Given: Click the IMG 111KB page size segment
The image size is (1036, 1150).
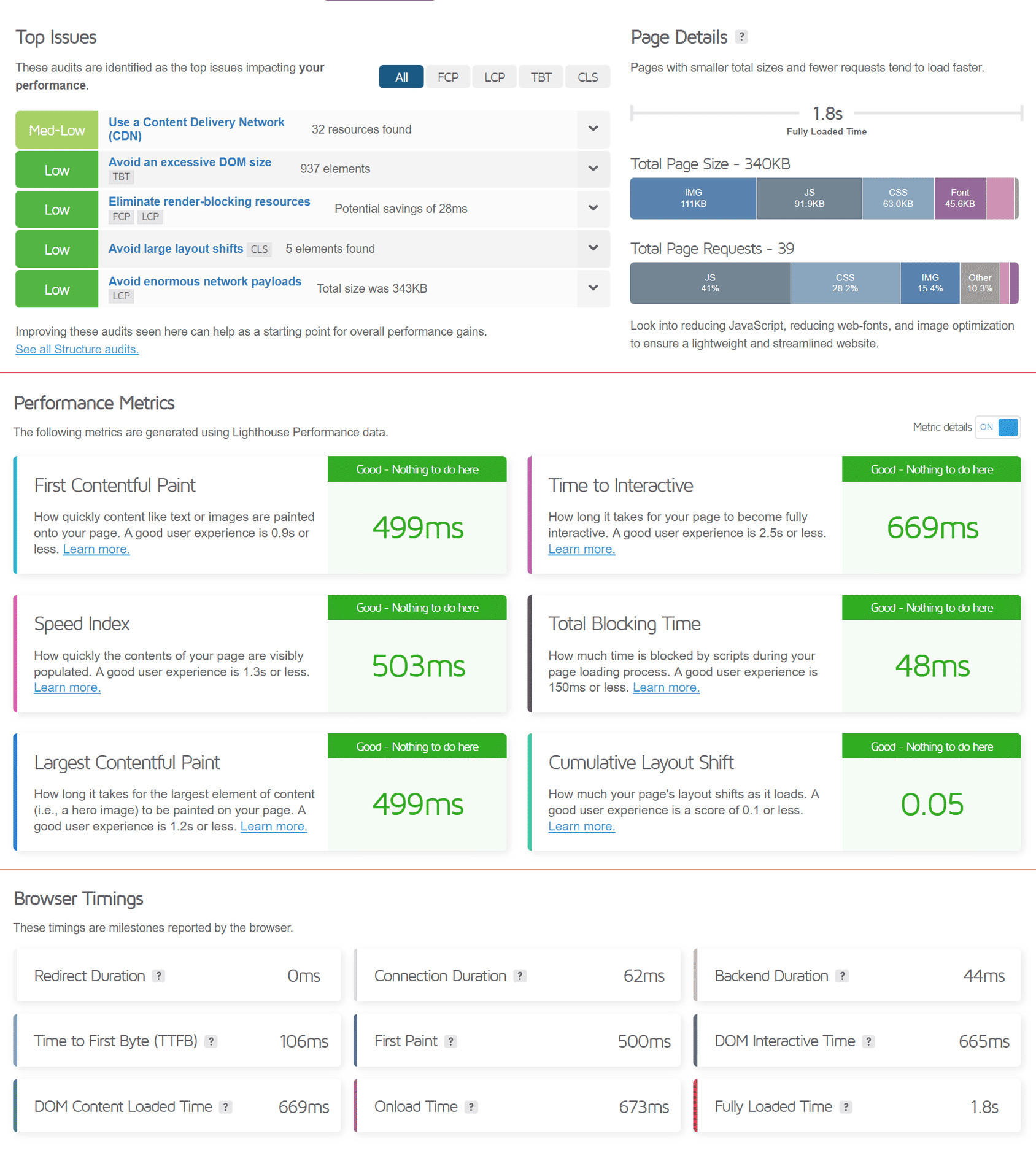Looking at the screenshot, I should pyautogui.click(x=693, y=198).
